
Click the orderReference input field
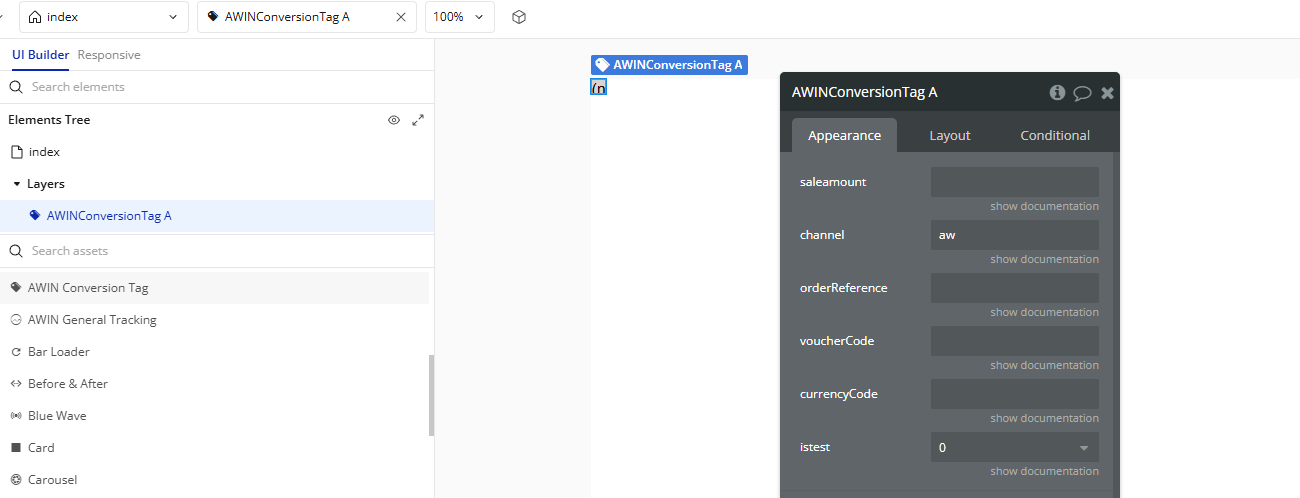[x=1015, y=288]
